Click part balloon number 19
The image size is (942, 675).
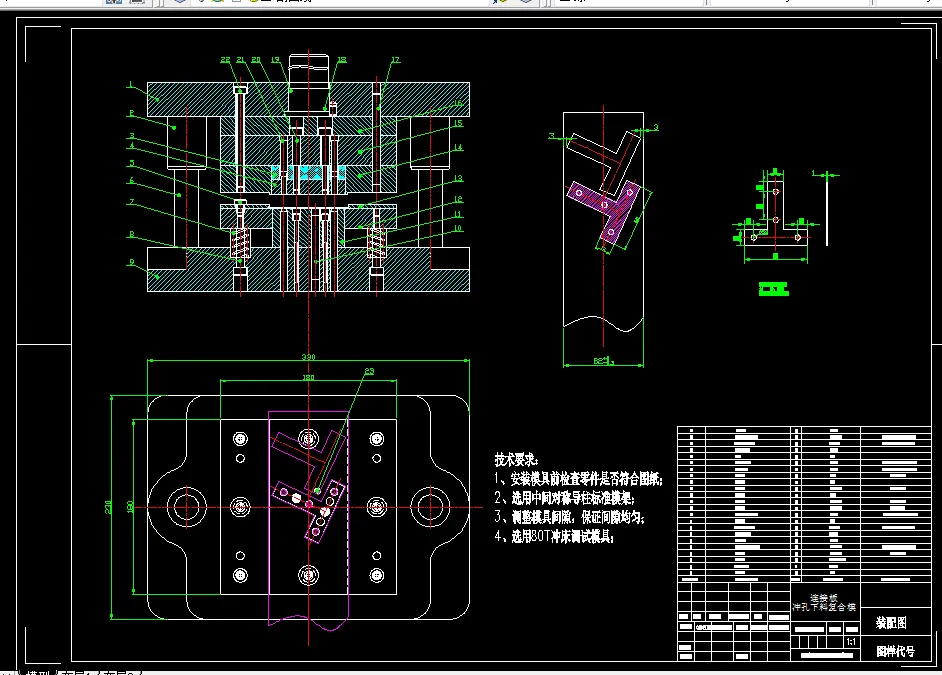(x=275, y=59)
